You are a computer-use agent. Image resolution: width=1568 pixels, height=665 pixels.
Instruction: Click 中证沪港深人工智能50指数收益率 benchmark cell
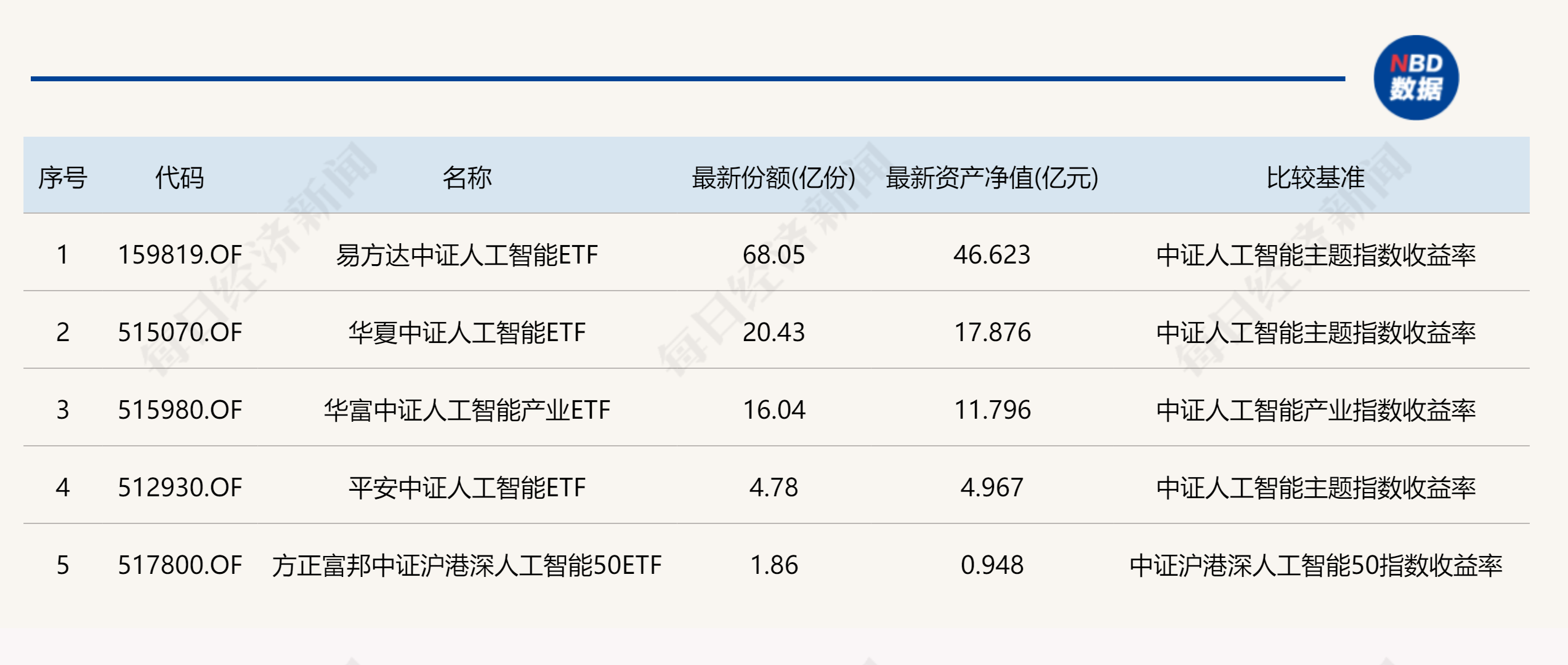(x=1315, y=565)
